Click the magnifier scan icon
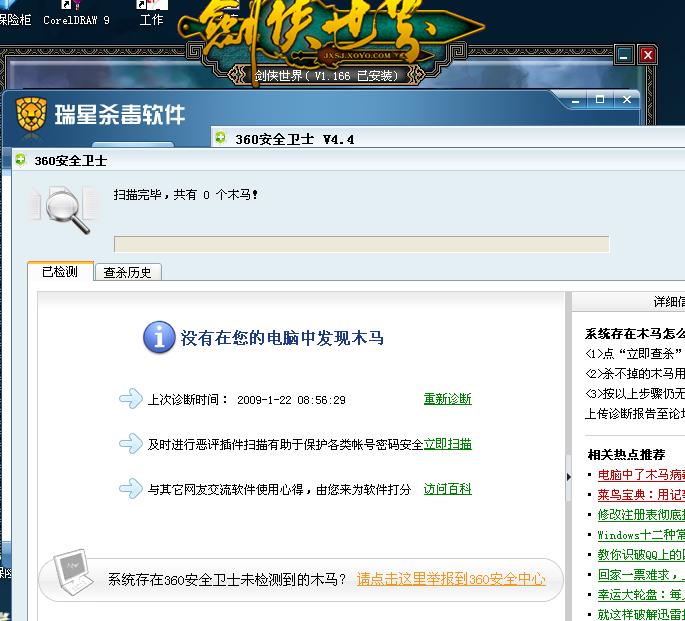This screenshot has height=621, width=685. (x=68, y=213)
